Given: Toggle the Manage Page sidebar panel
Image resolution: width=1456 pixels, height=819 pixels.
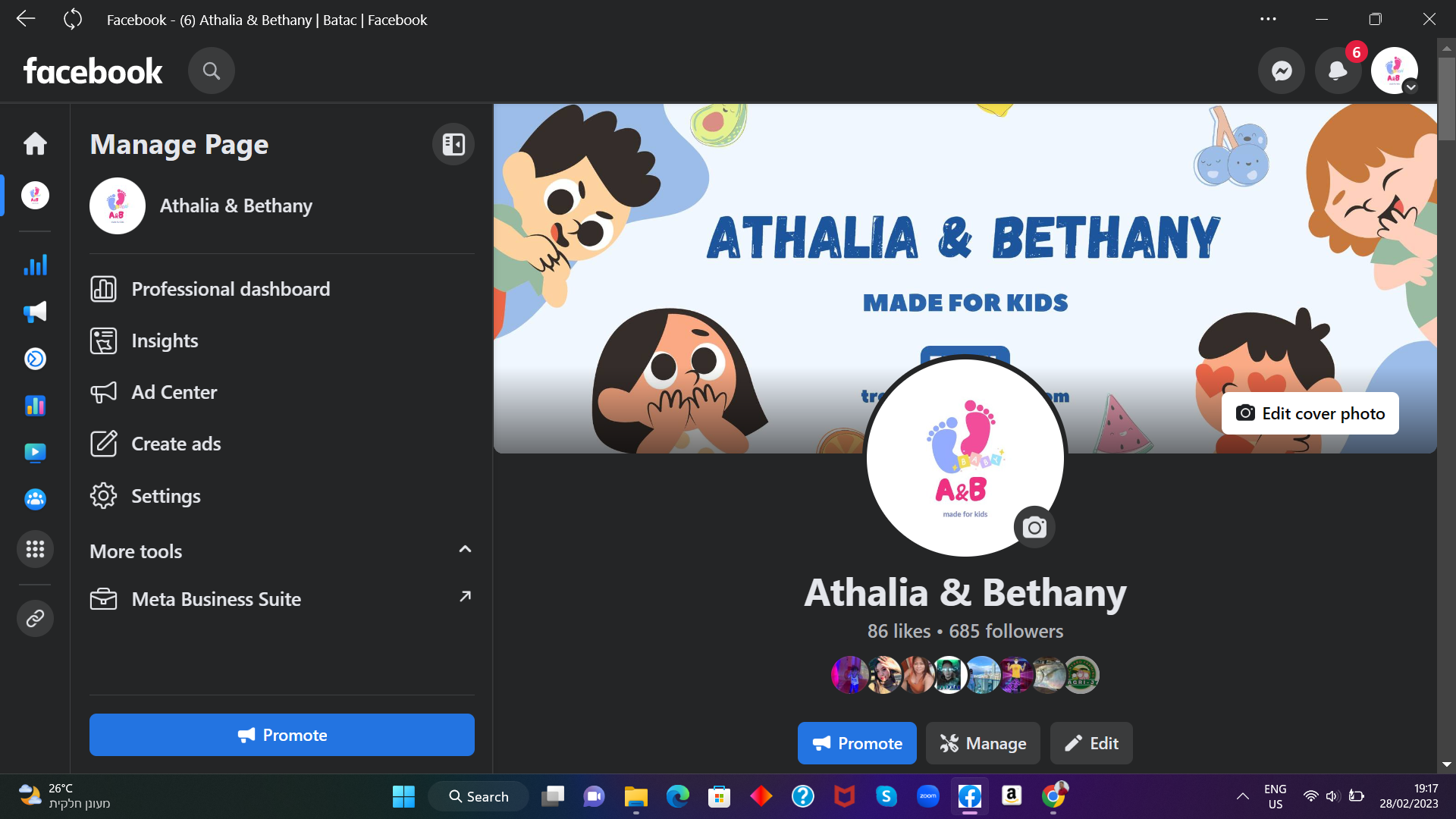Looking at the screenshot, I should 453,144.
